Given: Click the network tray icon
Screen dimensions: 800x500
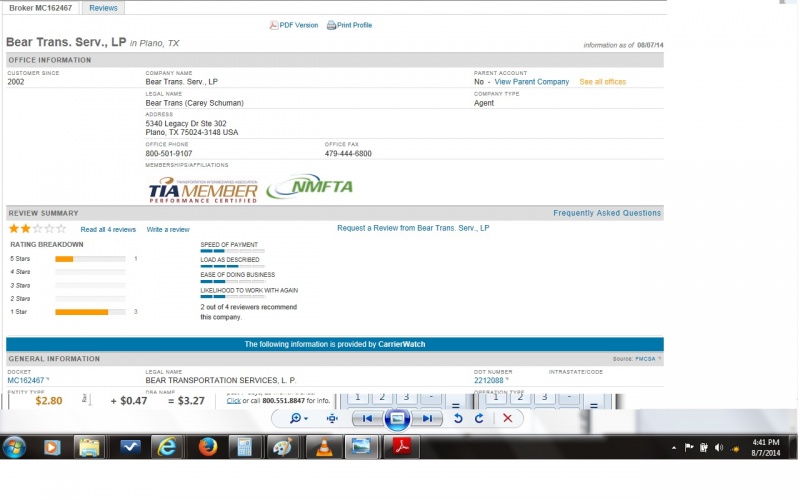Looking at the screenshot, I should [x=735, y=448].
